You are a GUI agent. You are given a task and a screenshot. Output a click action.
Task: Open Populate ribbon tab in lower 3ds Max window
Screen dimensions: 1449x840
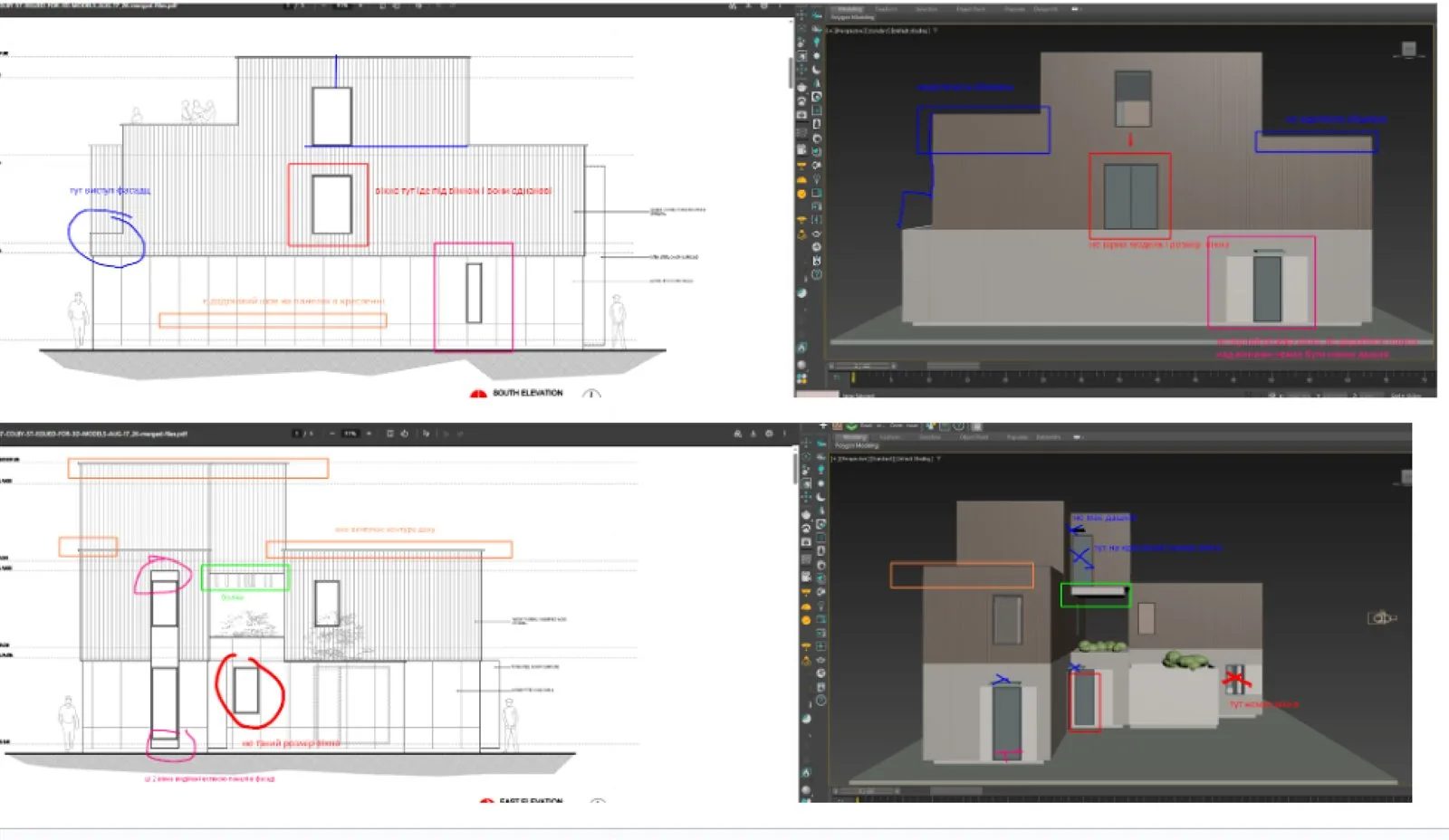point(1017,437)
